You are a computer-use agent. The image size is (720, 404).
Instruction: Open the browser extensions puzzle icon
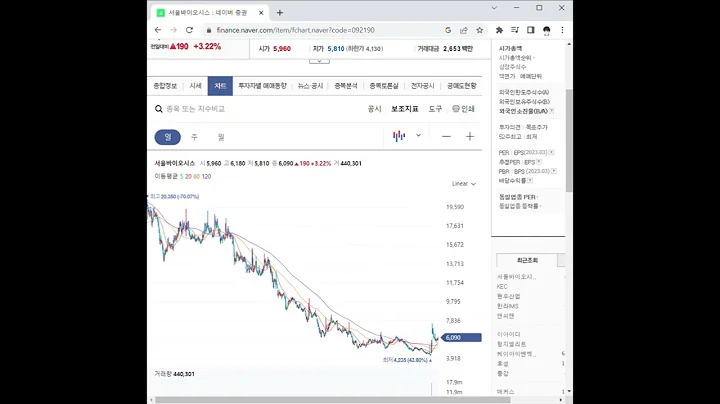coord(499,30)
